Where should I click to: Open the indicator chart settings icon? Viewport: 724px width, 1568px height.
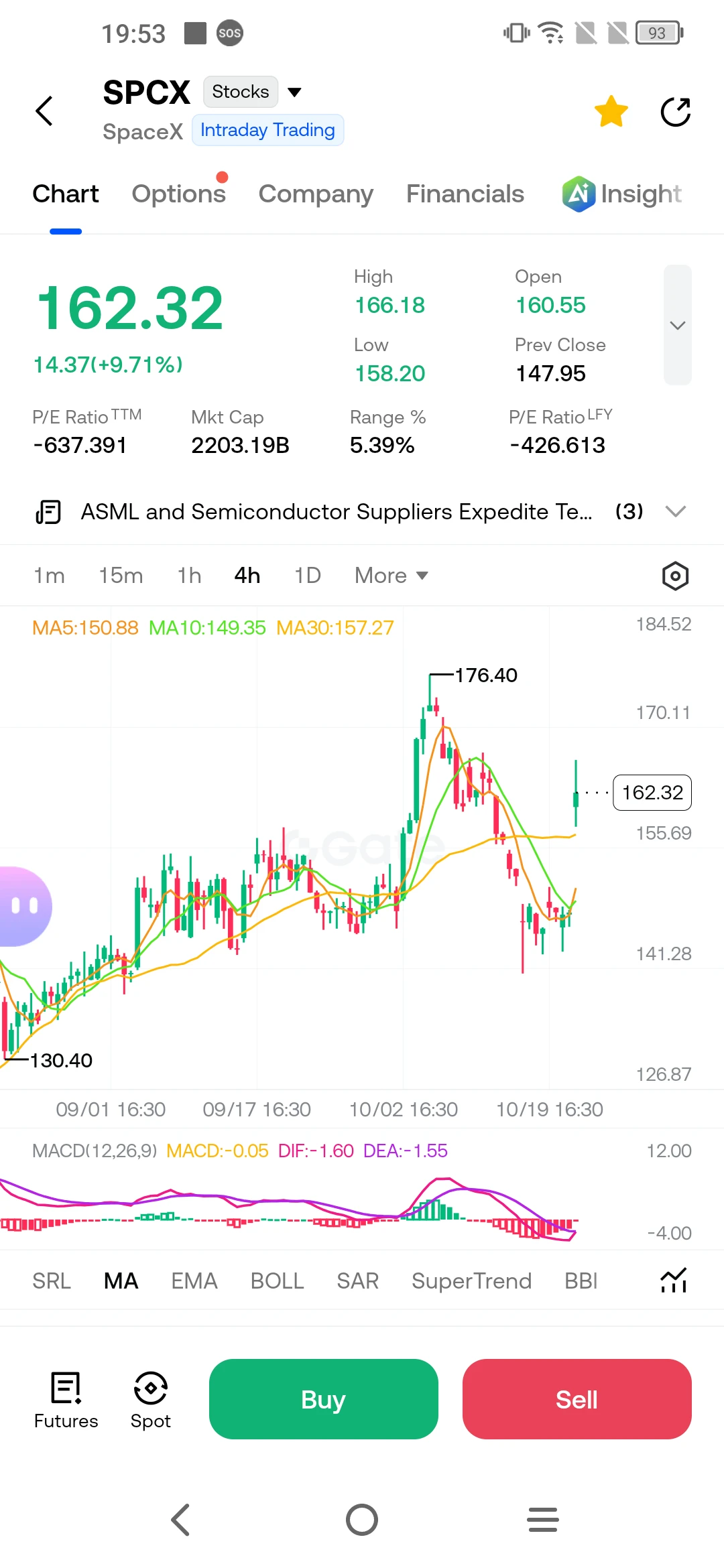[x=674, y=1281]
